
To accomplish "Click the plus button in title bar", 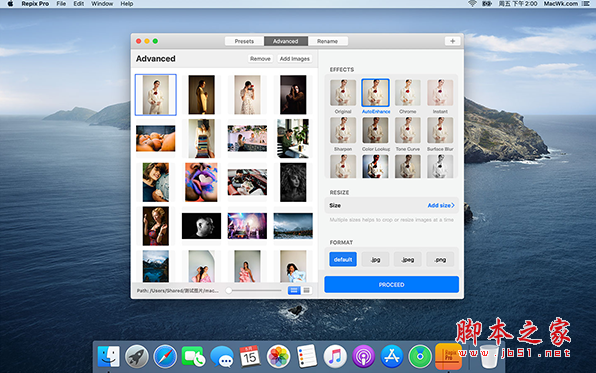I will click(452, 41).
